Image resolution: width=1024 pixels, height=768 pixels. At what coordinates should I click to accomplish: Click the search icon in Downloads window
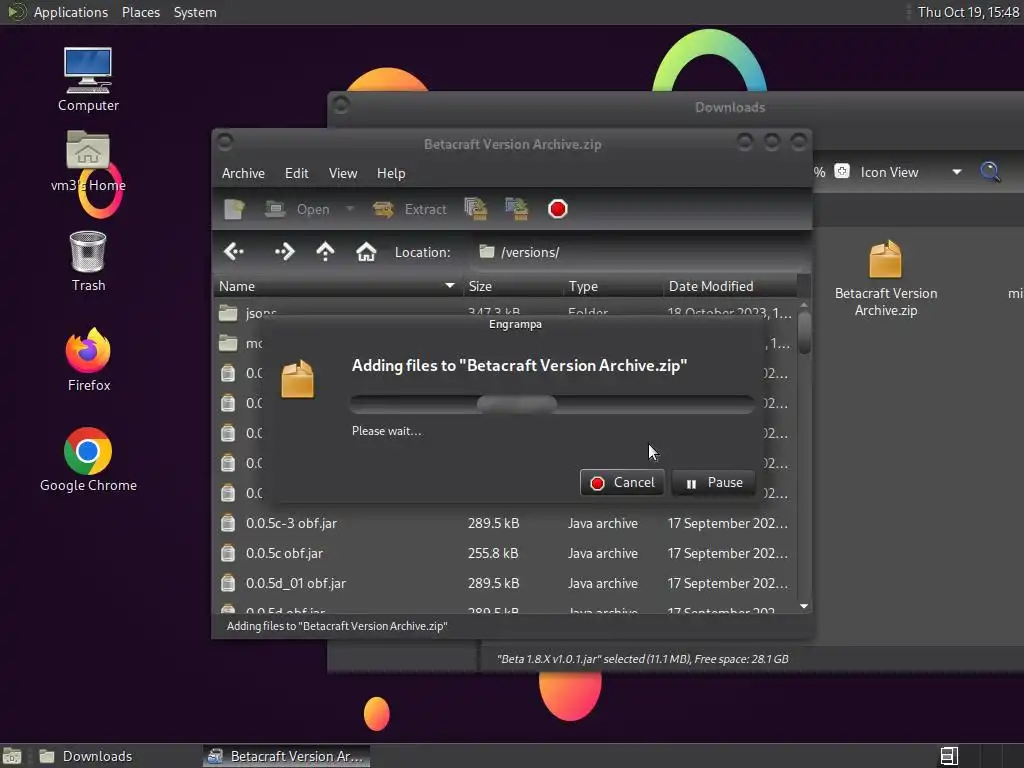990,172
